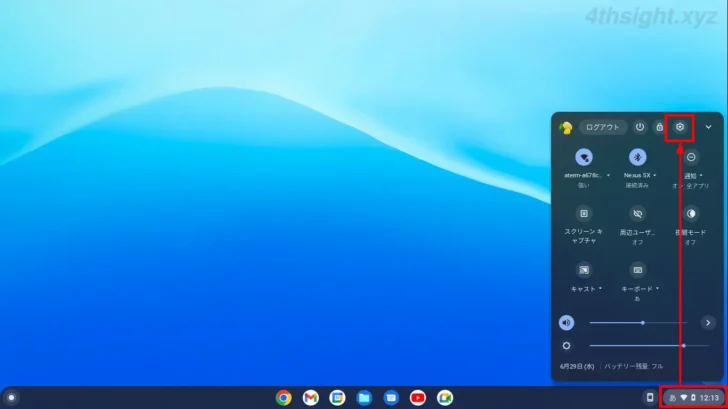Toggle 通知 do-not-disturb

pos(691,157)
